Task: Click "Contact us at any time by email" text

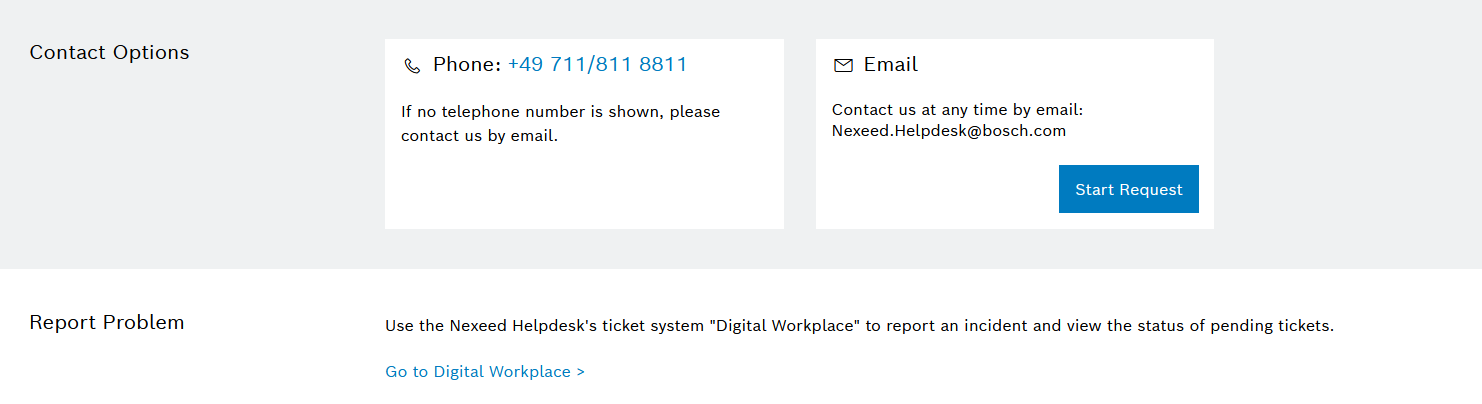Action: coord(956,110)
